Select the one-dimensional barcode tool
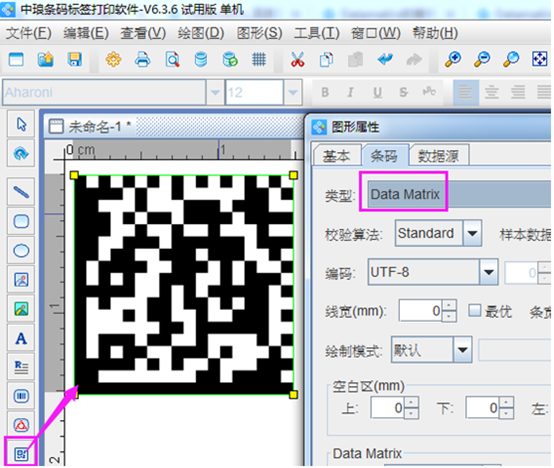 pyautogui.click(x=21, y=396)
